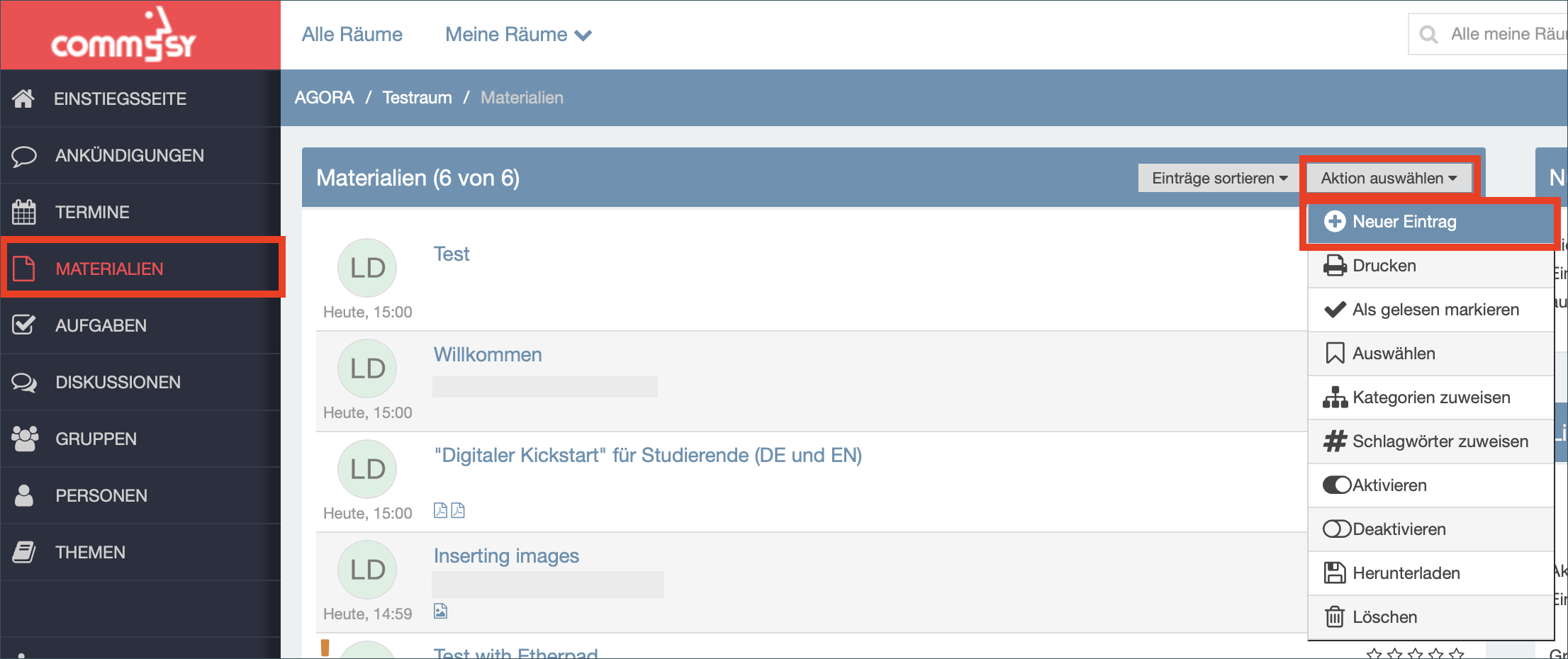Collapse the Aktion auswählen dropdown
The image size is (1568, 659).
(x=1389, y=178)
